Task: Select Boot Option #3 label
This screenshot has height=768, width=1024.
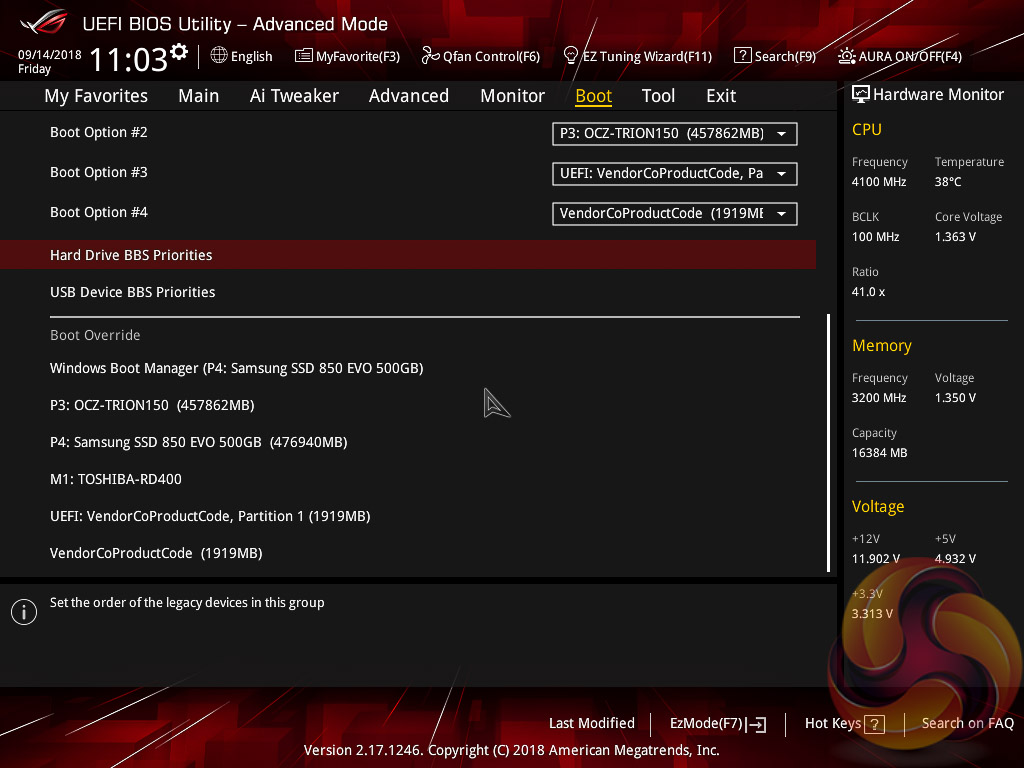Action: click(x=99, y=172)
